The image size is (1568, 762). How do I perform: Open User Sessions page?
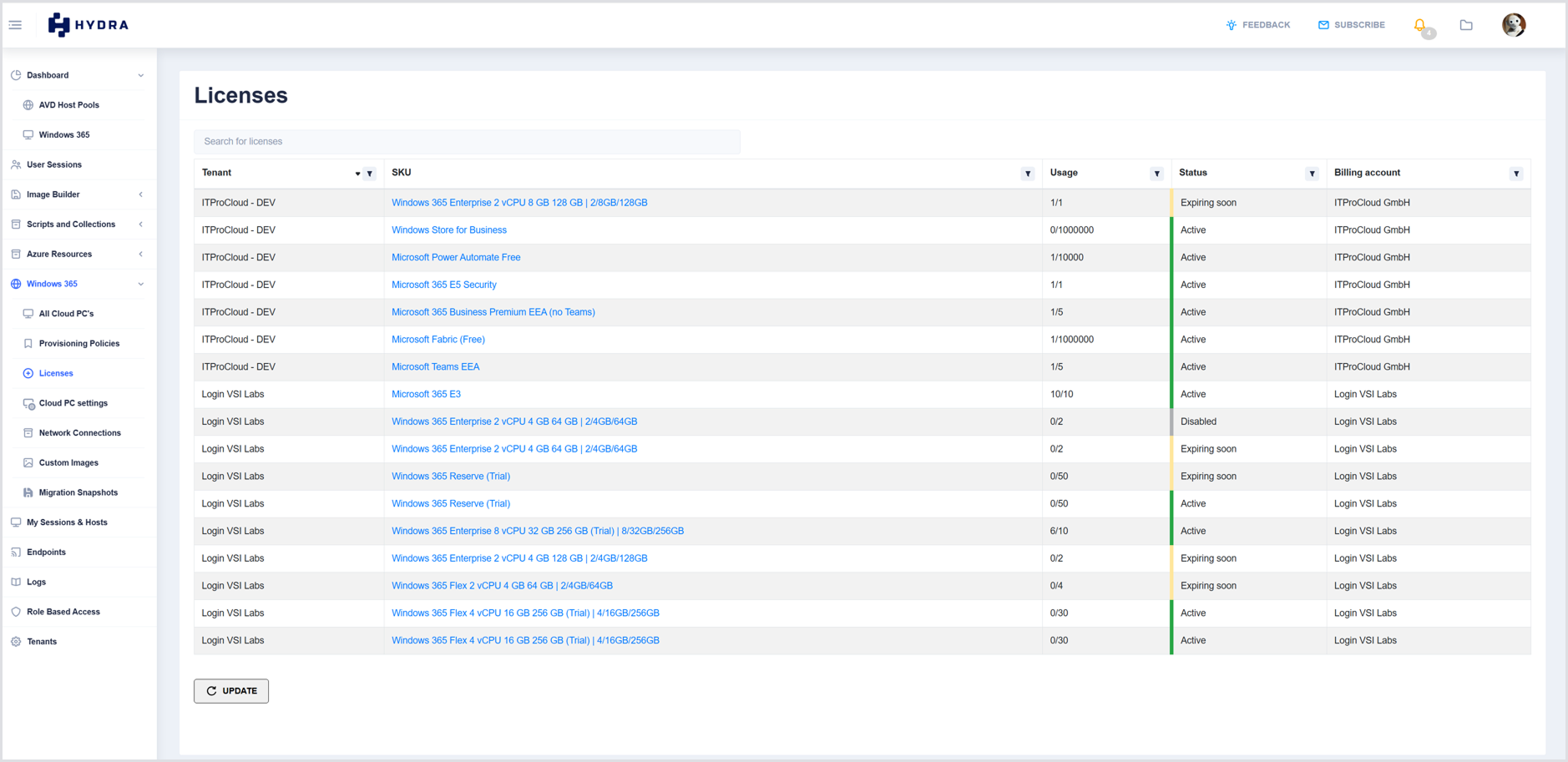coord(54,165)
